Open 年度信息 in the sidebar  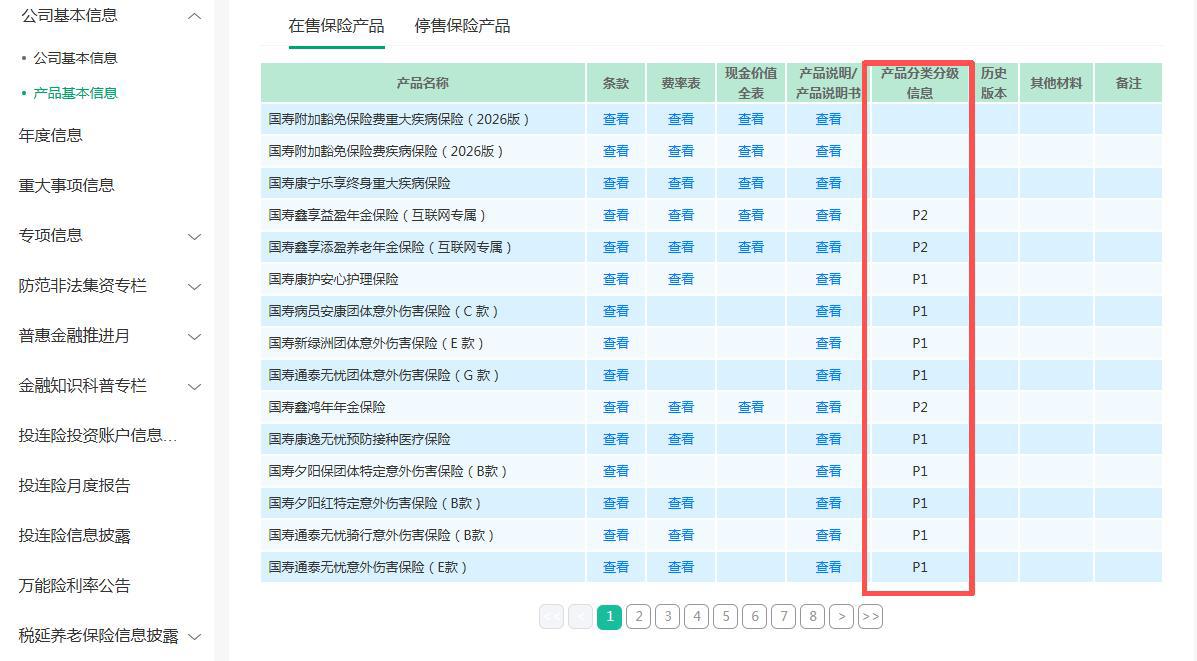(x=51, y=135)
